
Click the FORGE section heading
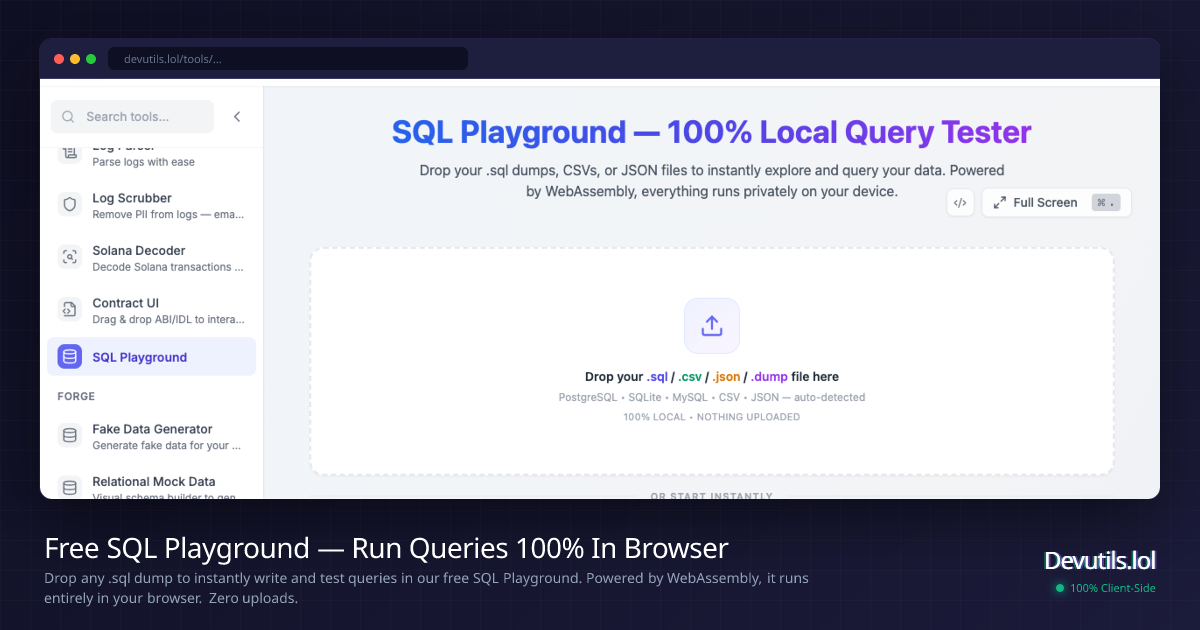point(76,396)
